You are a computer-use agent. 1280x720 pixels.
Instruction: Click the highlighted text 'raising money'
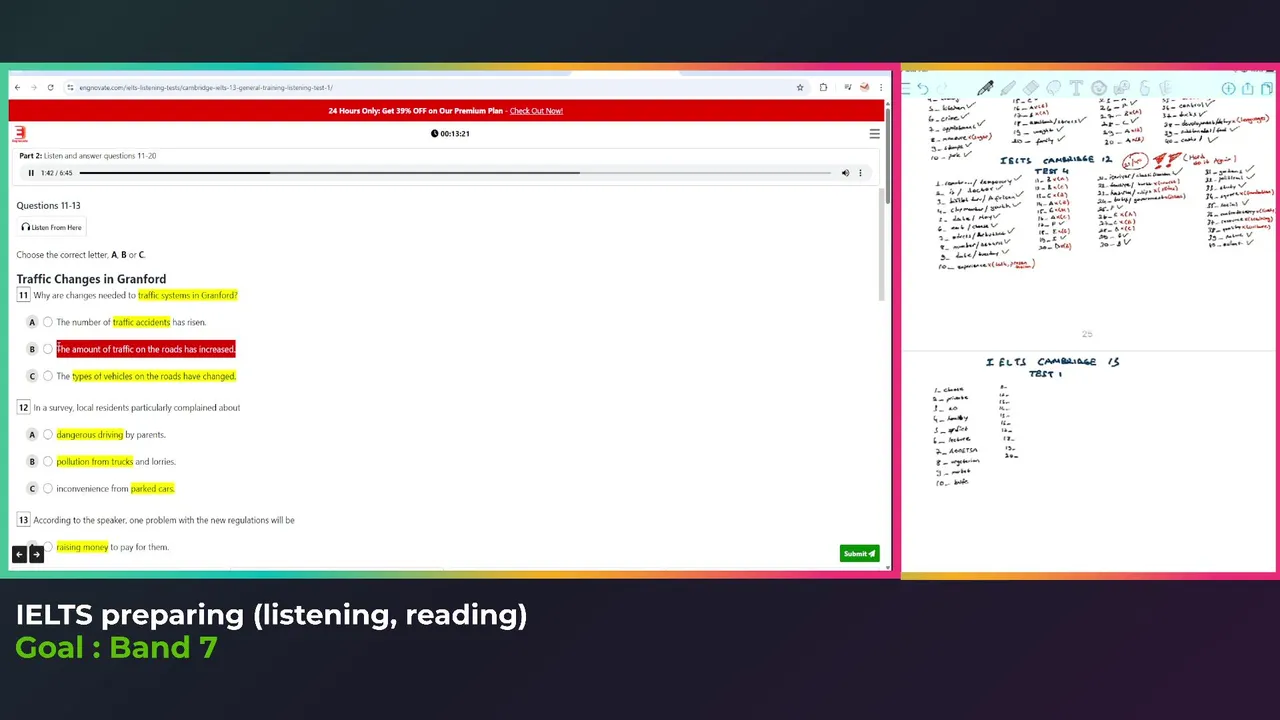(x=82, y=547)
